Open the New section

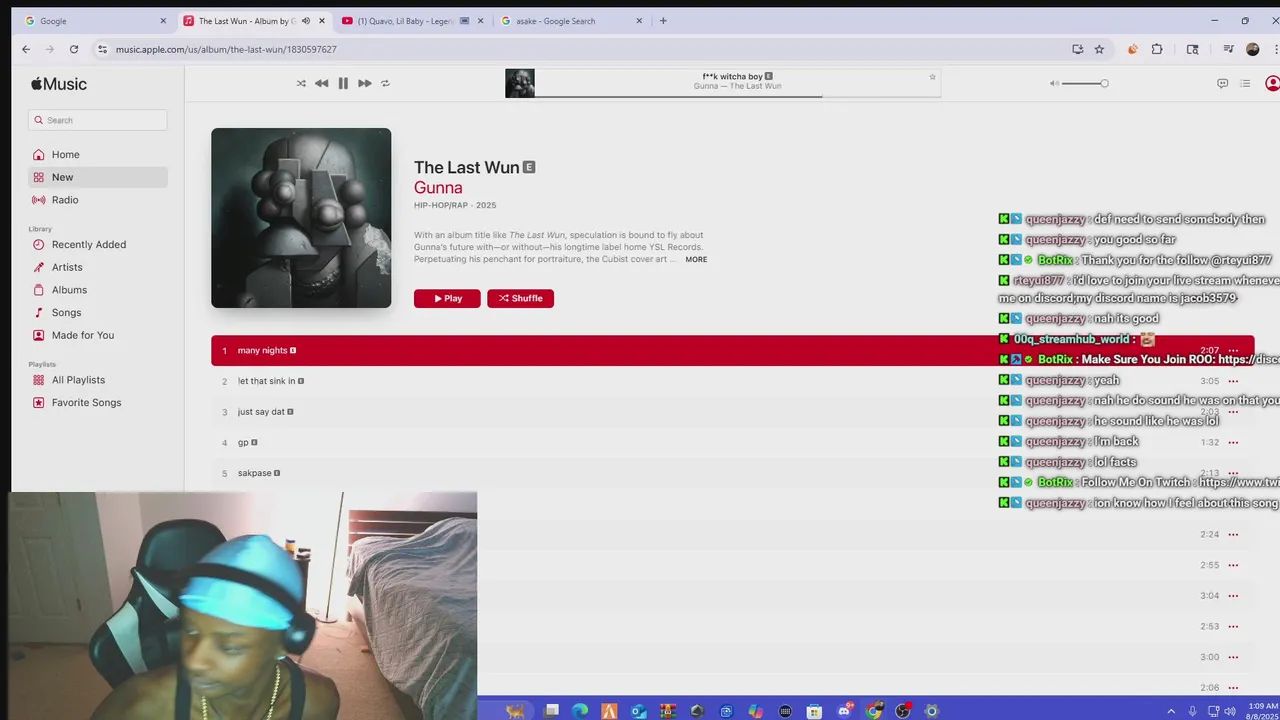click(98, 177)
